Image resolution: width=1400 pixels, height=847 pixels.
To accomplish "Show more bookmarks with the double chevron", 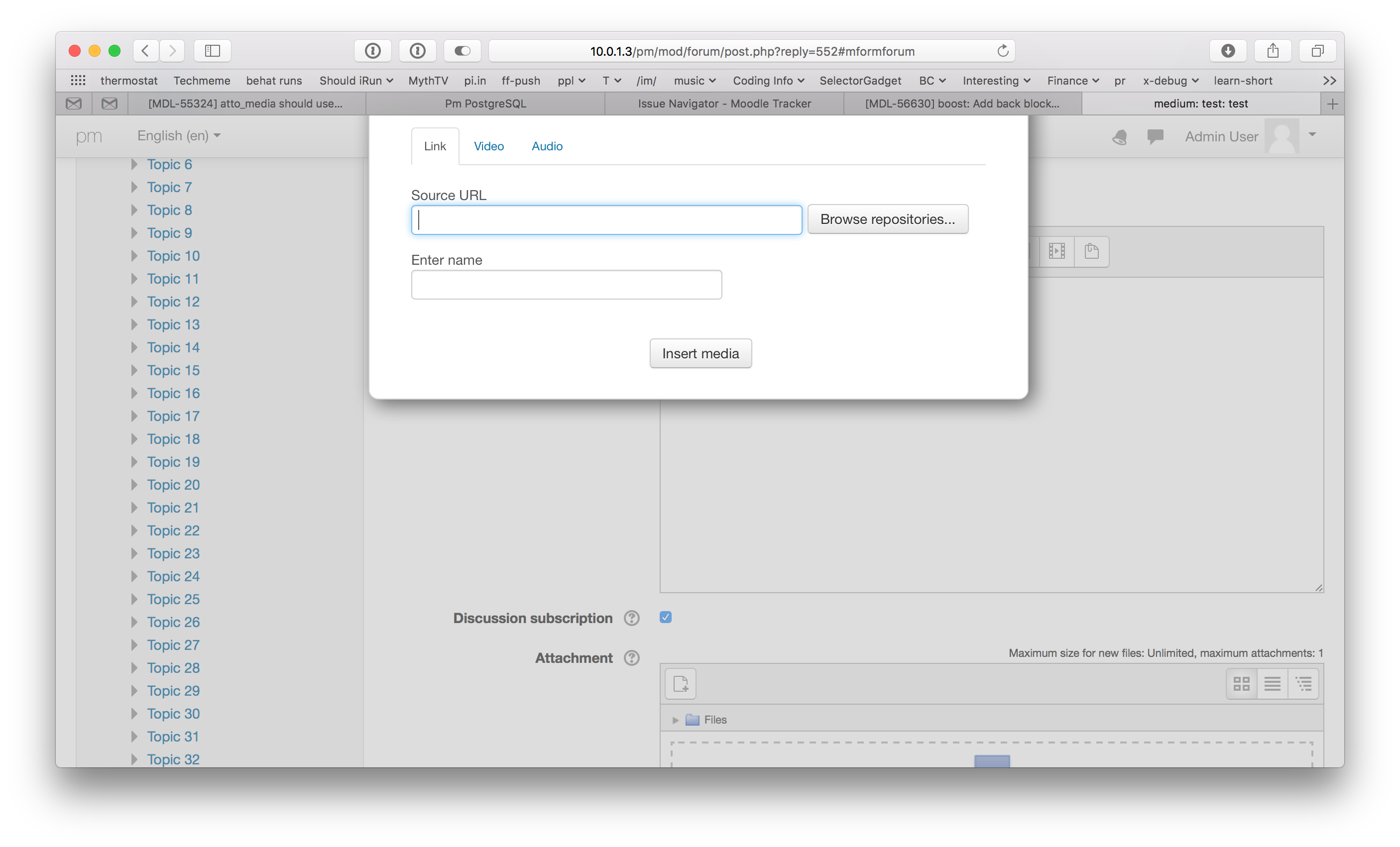I will click(x=1329, y=80).
